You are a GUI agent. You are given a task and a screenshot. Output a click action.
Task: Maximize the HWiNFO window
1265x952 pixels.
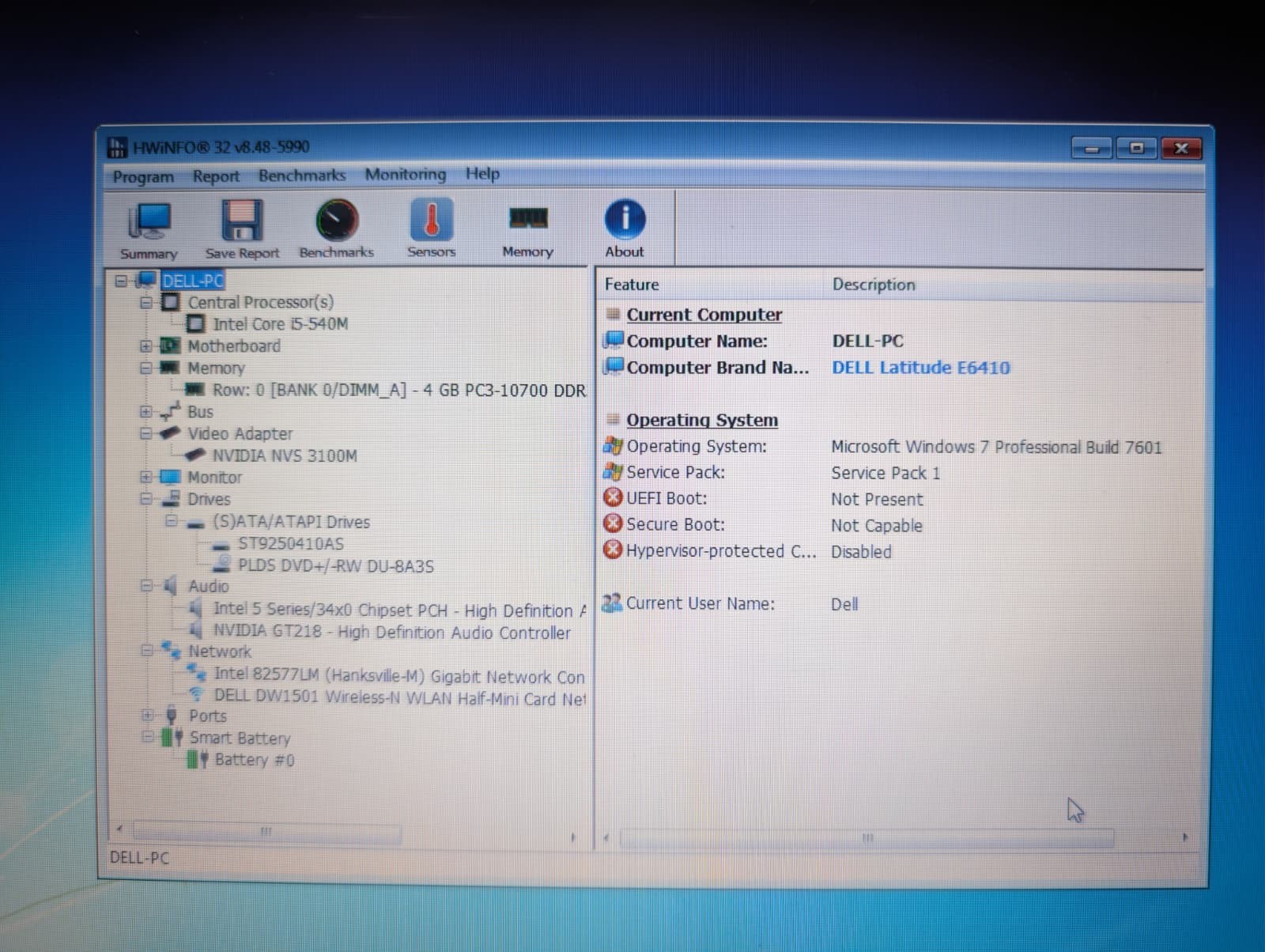[1137, 148]
